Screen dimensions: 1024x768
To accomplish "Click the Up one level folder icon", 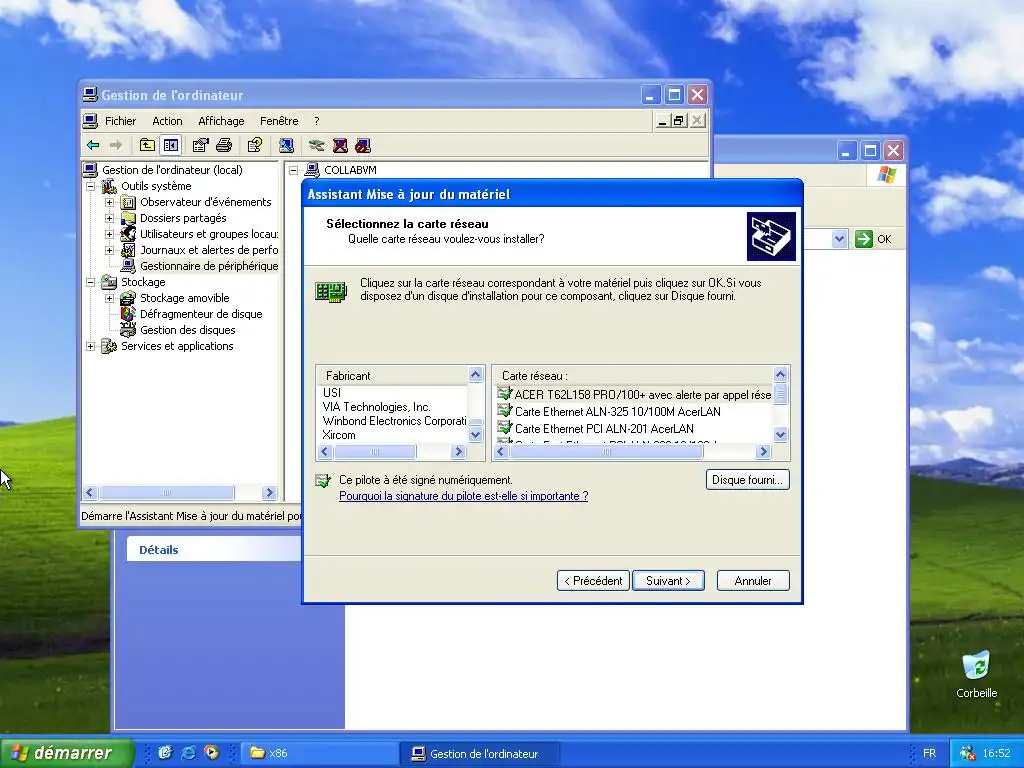I will (x=147, y=145).
